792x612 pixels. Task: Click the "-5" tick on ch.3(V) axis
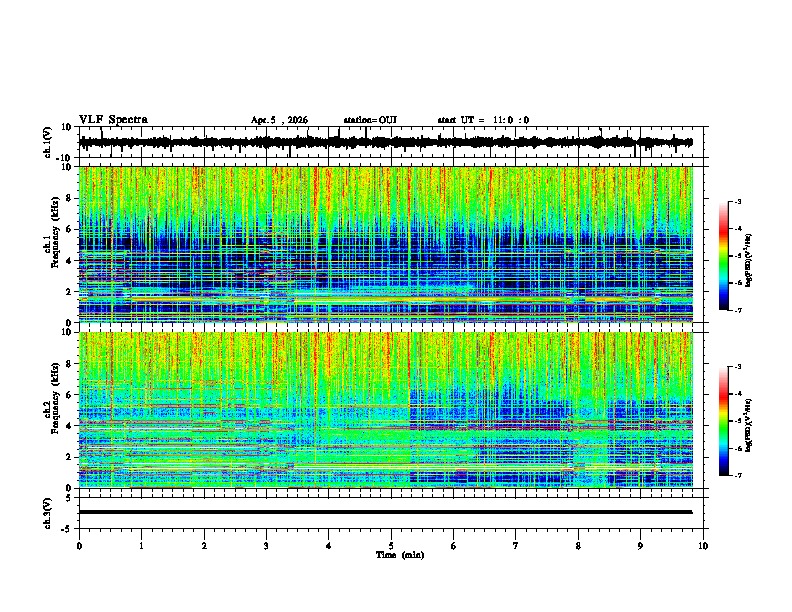tap(68, 529)
